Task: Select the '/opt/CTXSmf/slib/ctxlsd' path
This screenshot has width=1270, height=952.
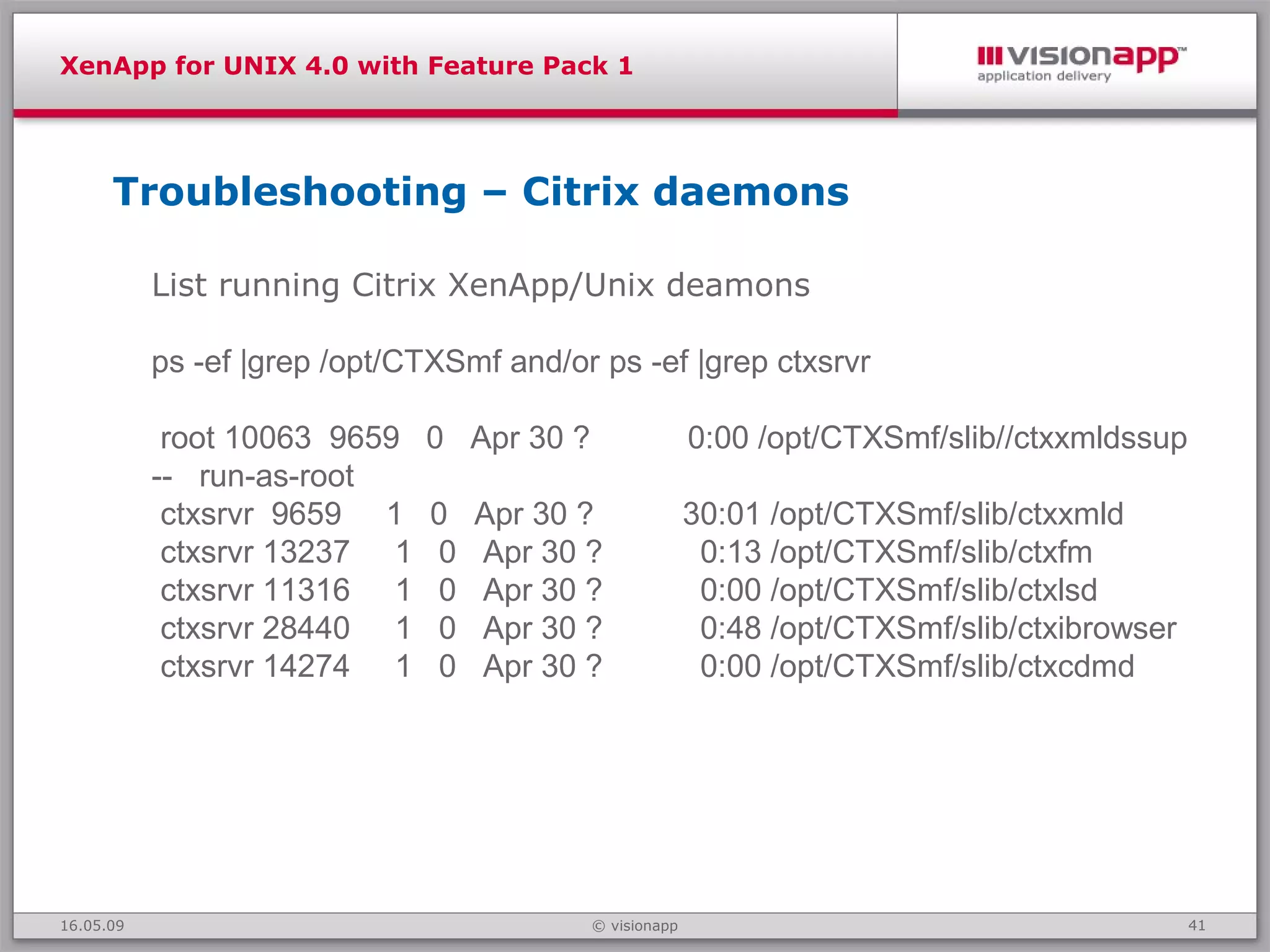Action: tap(933, 590)
